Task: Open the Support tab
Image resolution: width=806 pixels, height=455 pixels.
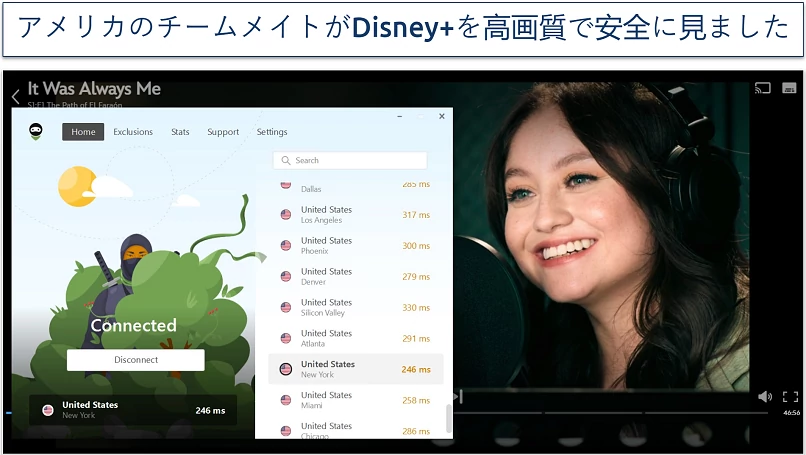Action: [x=223, y=132]
